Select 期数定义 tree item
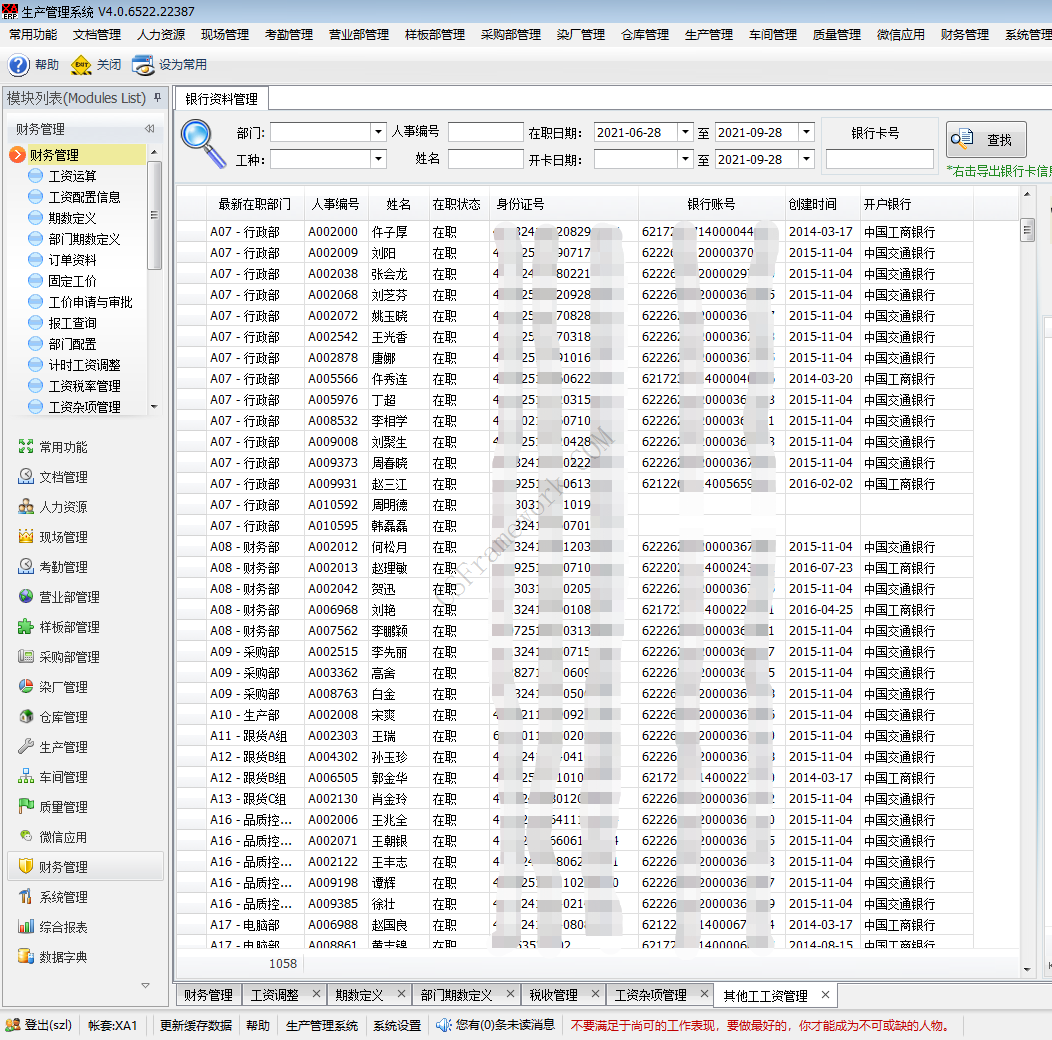1052x1040 pixels. 72,218
